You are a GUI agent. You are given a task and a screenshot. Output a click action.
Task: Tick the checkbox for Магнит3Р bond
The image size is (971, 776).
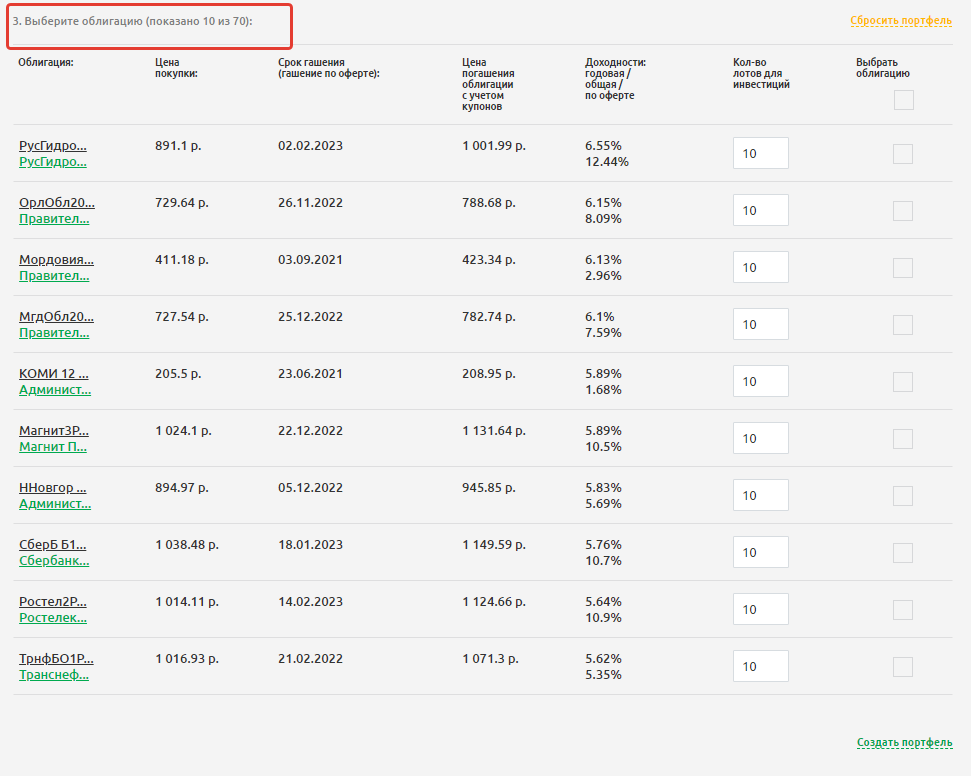pyautogui.click(x=903, y=439)
